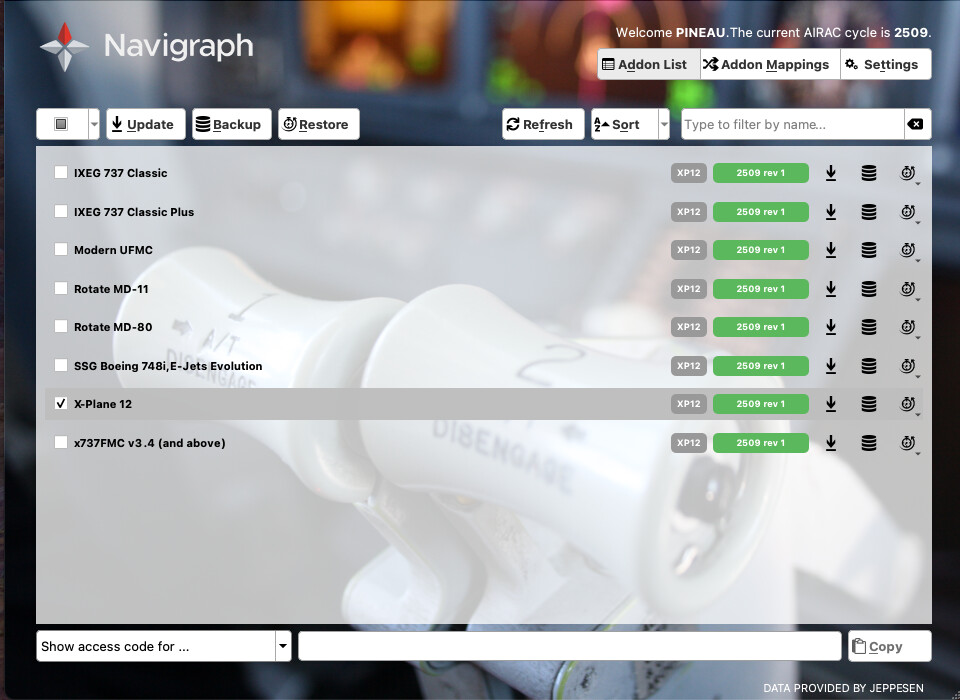960x700 pixels.
Task: Select the Rotate MD-80 checkbox
Action: click(61, 326)
